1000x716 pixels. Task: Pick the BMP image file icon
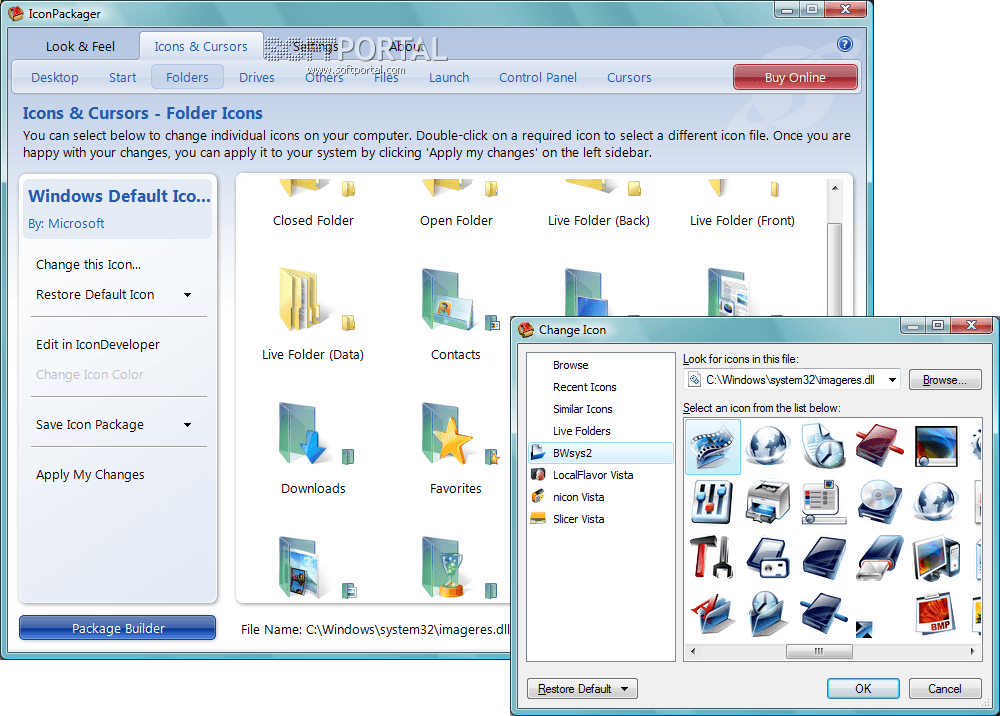click(x=936, y=613)
